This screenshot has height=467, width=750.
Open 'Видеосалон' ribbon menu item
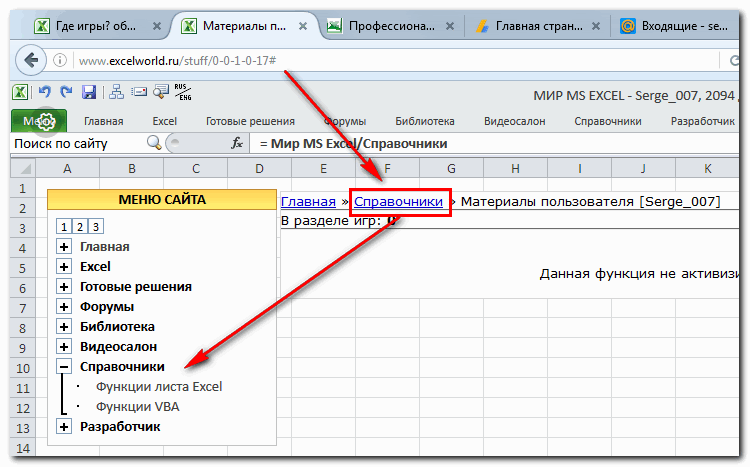(515, 122)
